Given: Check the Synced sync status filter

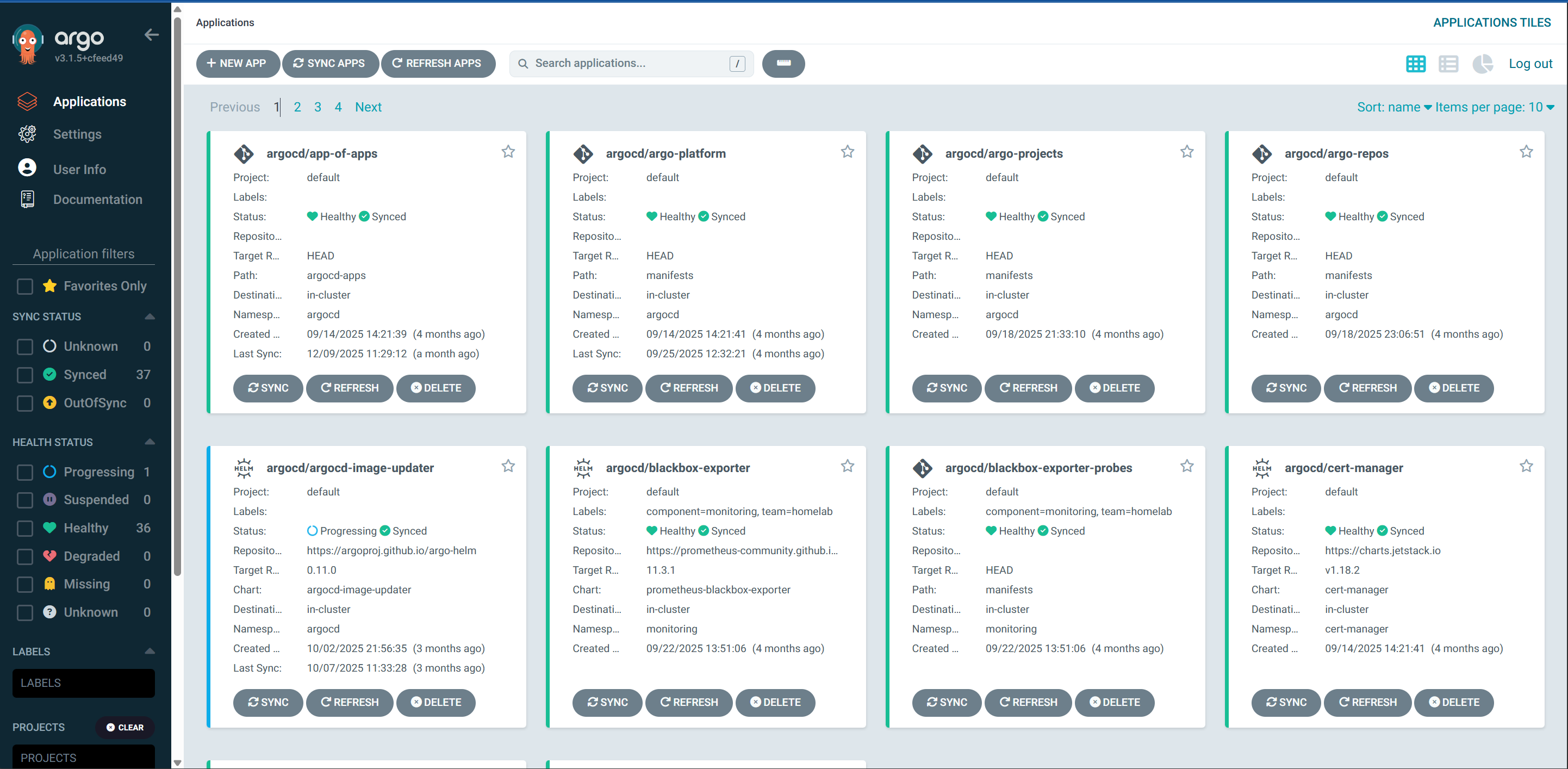Looking at the screenshot, I should pyautogui.click(x=24, y=375).
